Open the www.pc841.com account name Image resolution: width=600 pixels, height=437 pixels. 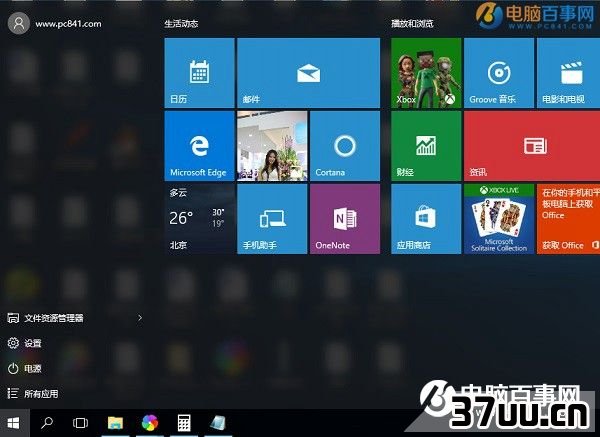[68, 24]
